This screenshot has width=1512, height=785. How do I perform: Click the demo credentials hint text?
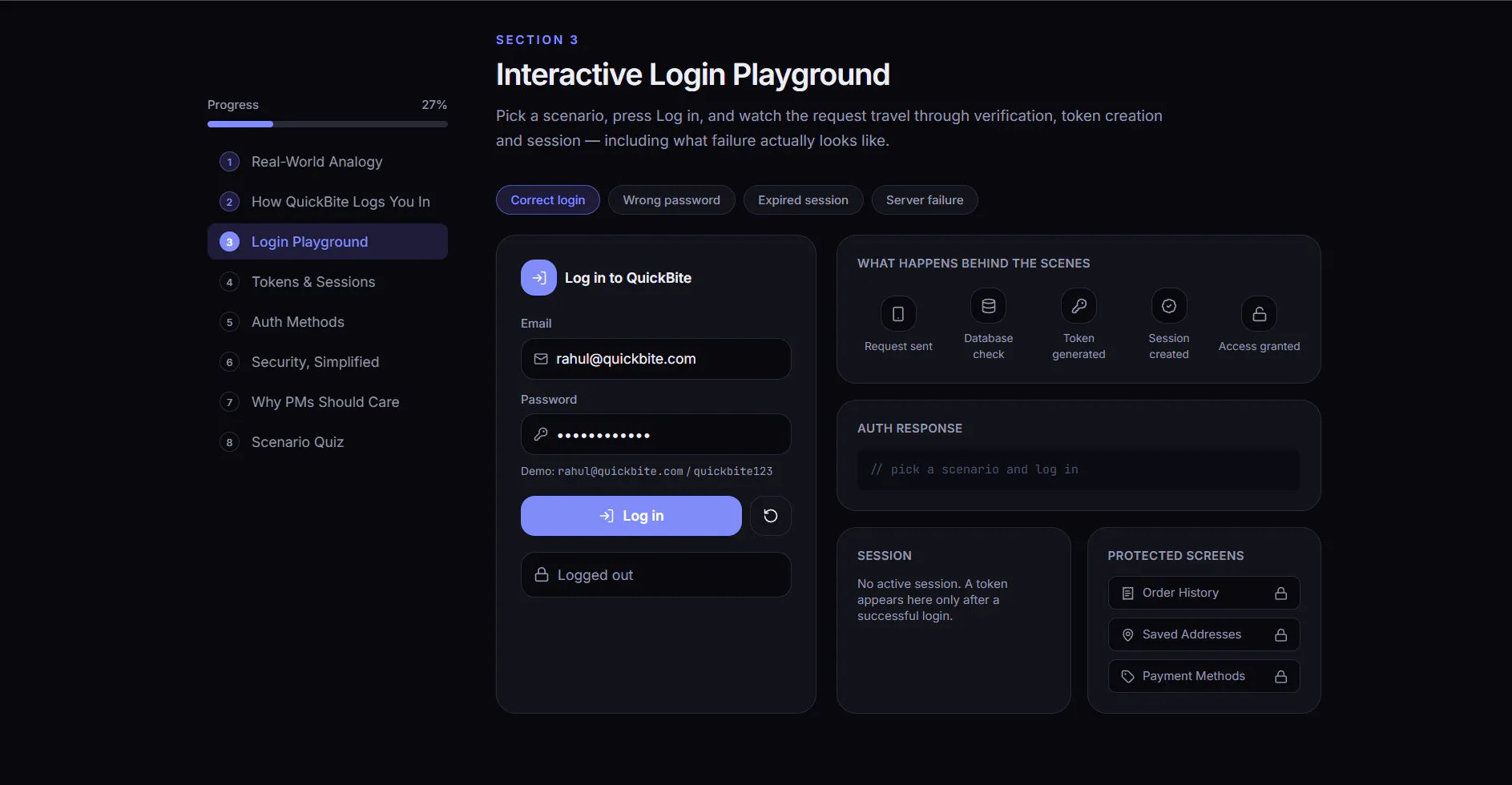tap(647, 471)
